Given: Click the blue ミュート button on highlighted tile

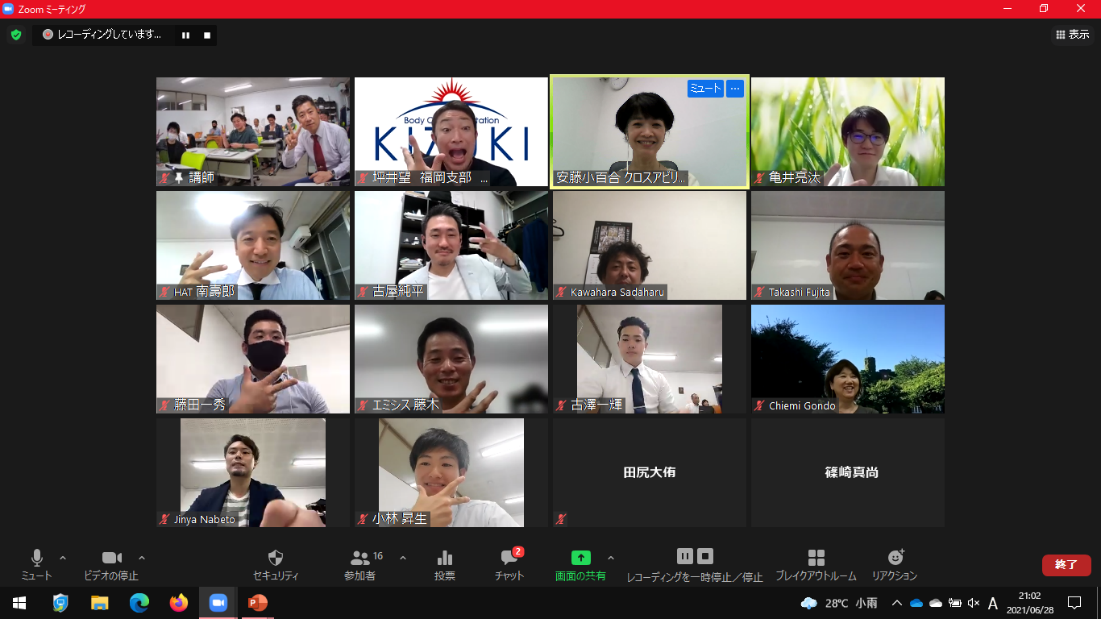Looking at the screenshot, I should tap(705, 89).
